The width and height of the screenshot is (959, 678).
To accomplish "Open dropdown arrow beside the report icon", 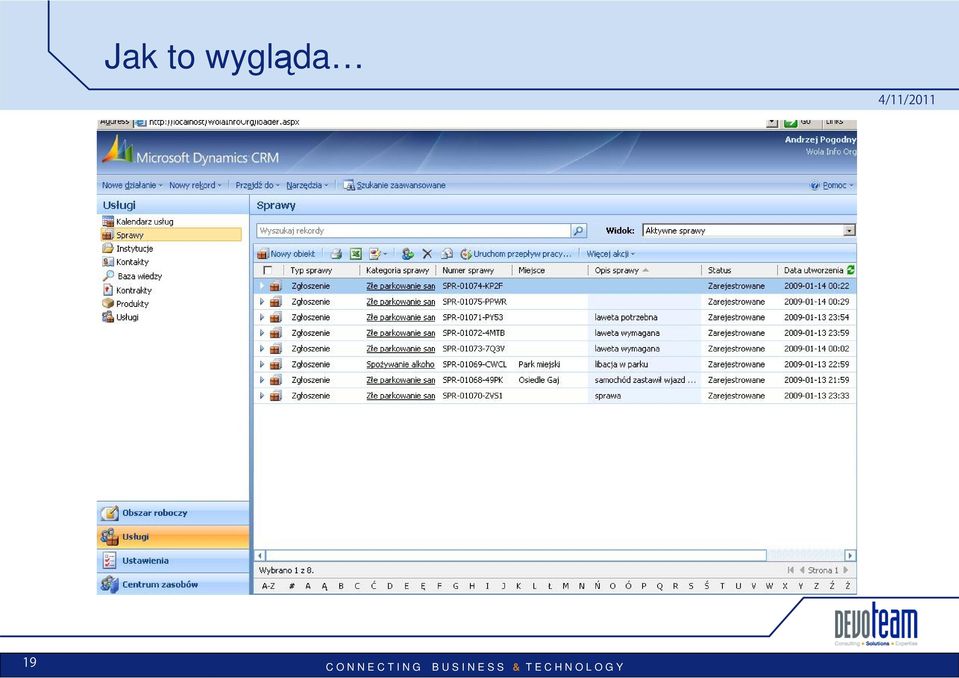I will (385, 254).
